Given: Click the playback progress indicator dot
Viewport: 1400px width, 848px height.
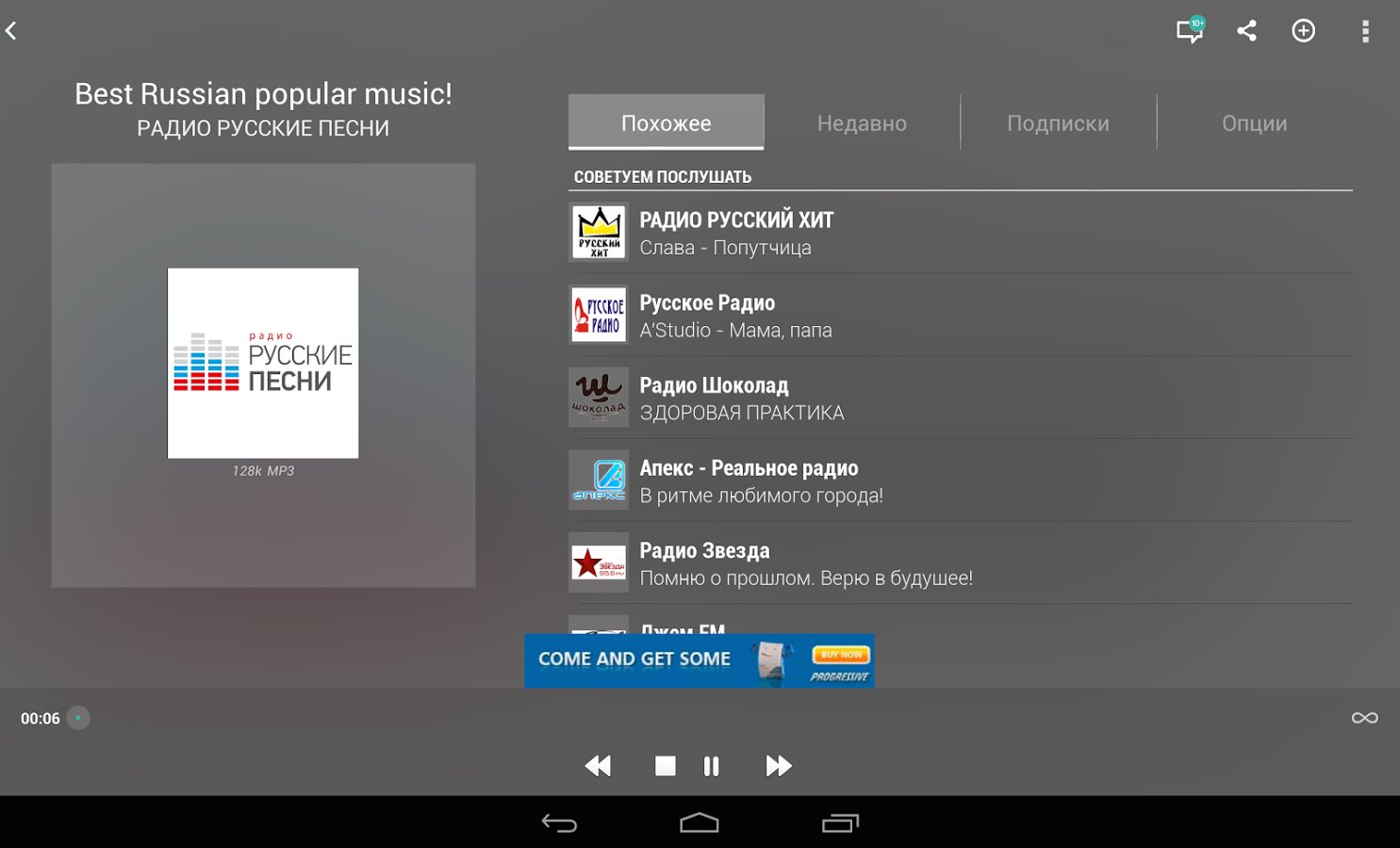Looking at the screenshot, I should pos(78,718).
